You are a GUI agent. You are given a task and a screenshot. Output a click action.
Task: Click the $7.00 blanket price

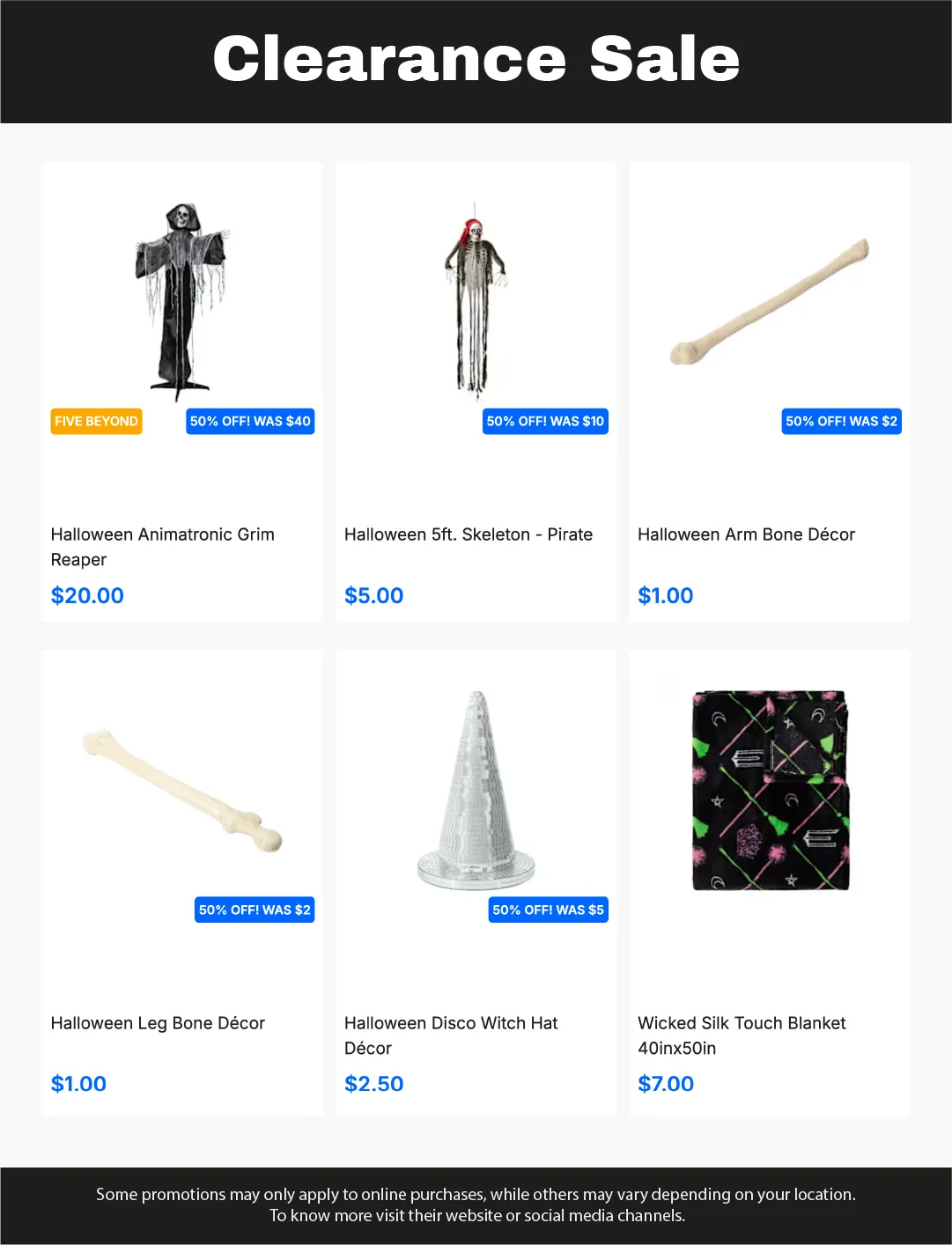pyautogui.click(x=666, y=1084)
